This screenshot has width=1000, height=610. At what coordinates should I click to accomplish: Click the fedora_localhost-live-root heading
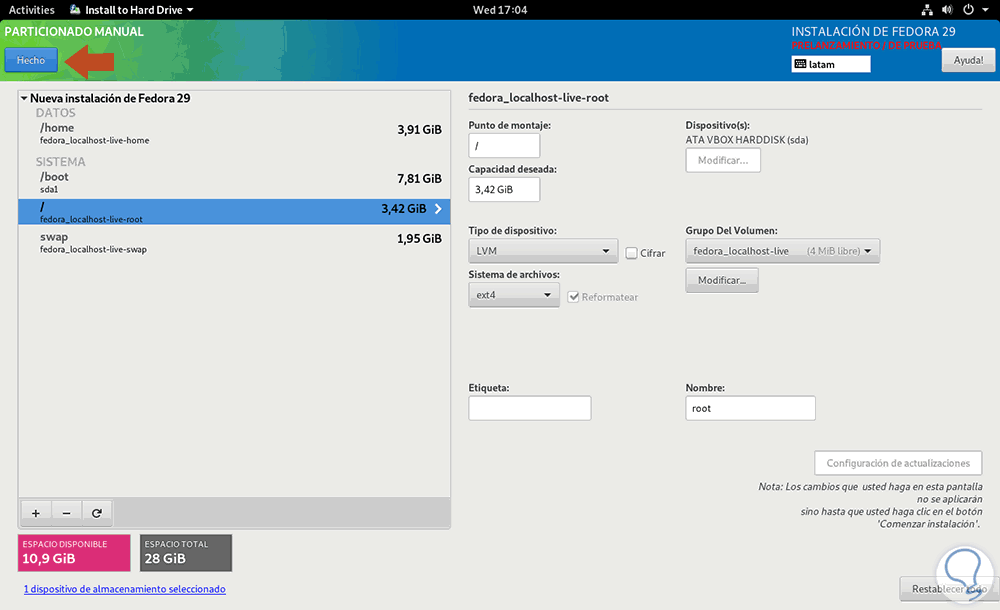point(538,98)
